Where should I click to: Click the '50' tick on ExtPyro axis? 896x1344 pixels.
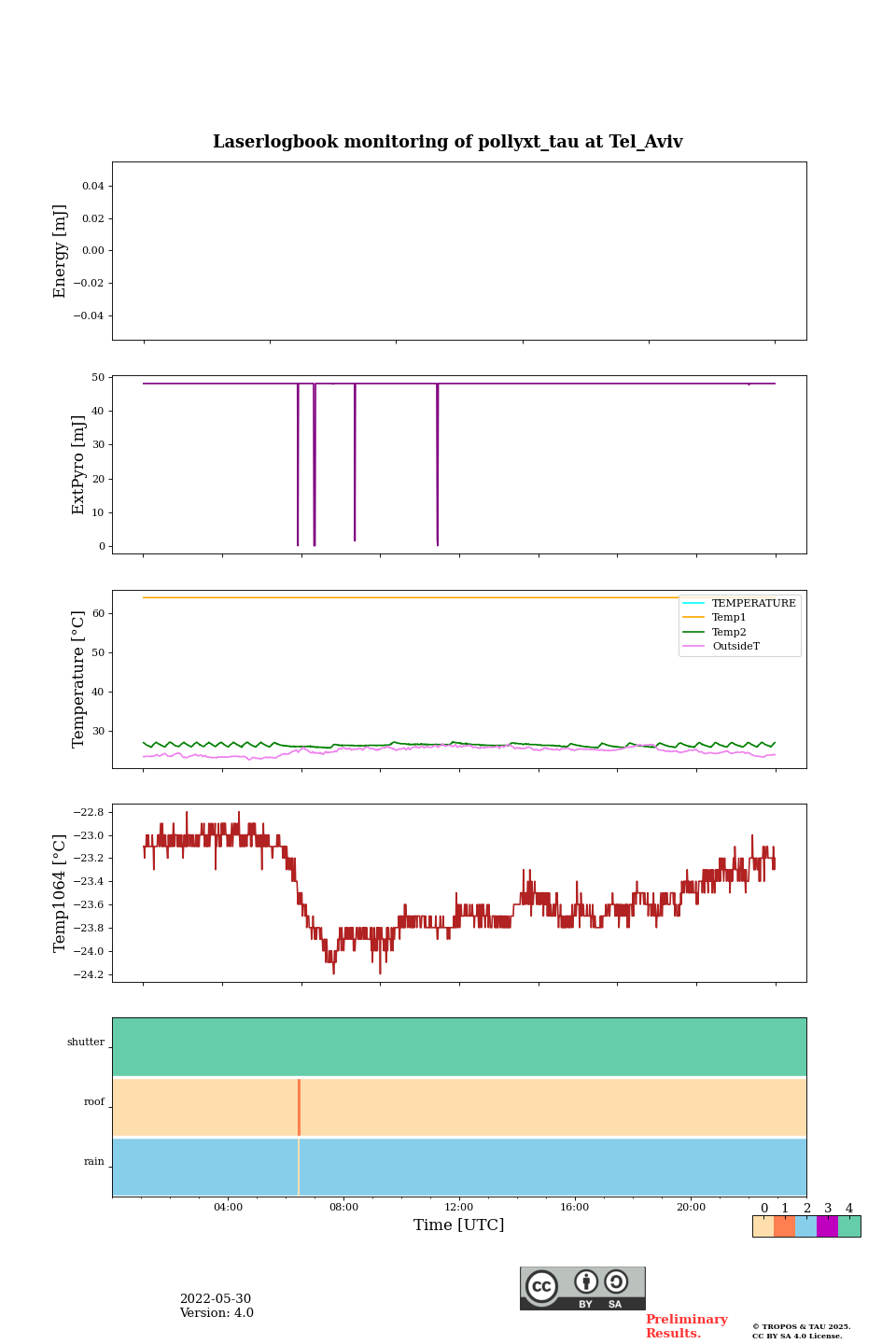pos(98,377)
